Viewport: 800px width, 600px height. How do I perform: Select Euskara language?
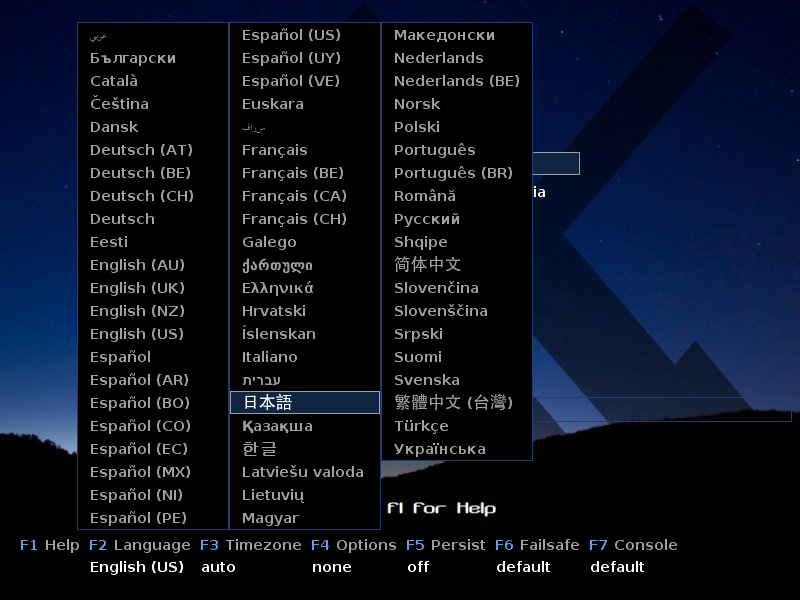point(273,104)
